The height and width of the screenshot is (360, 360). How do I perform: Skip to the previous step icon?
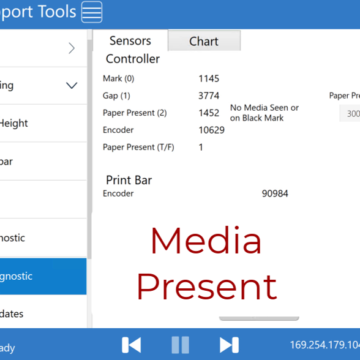point(131,345)
